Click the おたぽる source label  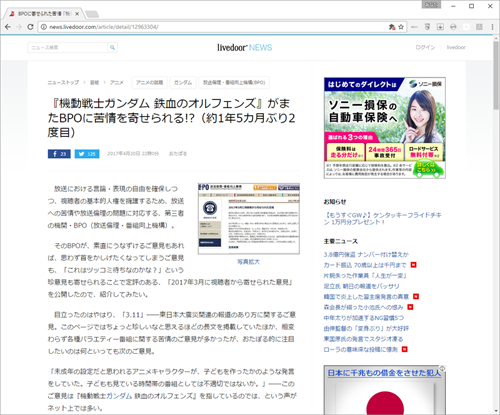(x=178, y=154)
